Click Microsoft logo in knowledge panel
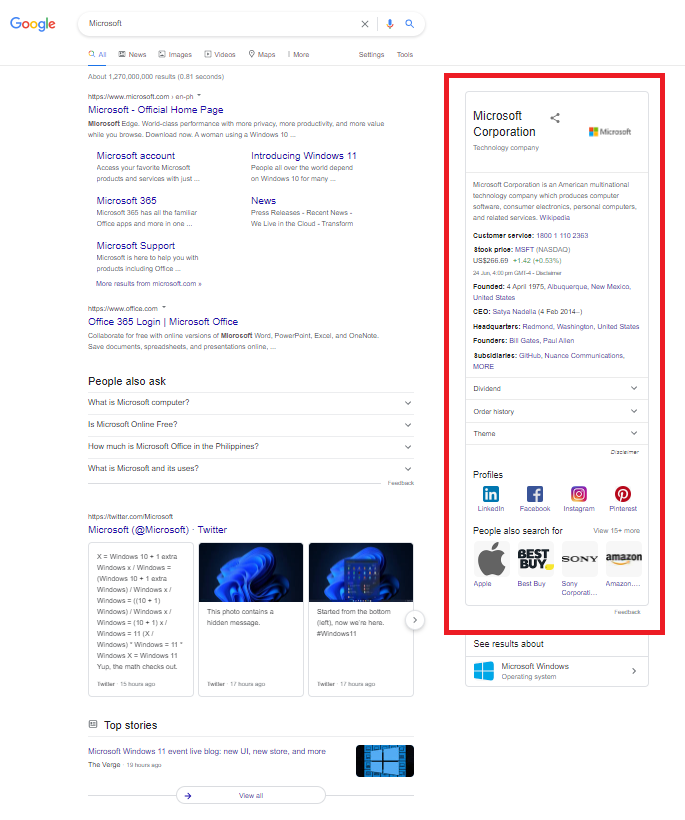Image resolution: width=685 pixels, height=820 pixels. [610, 132]
